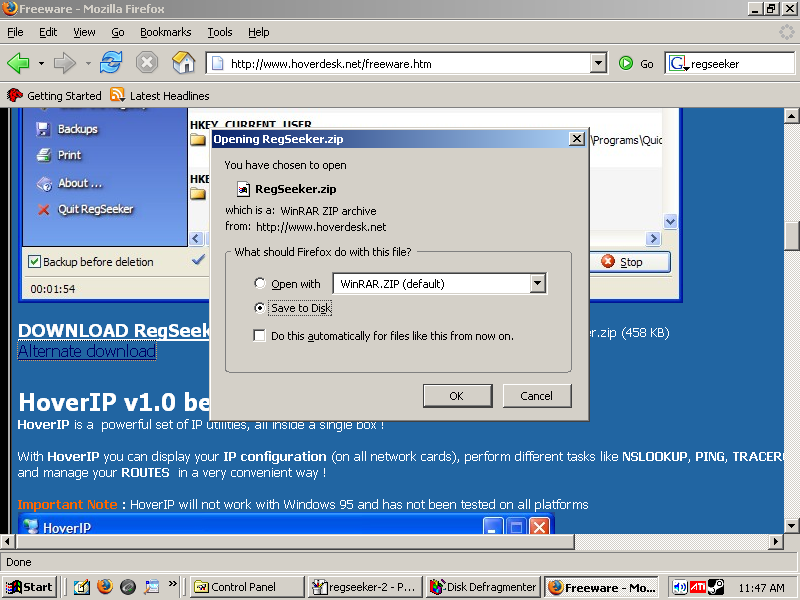Click the Reload page icon
The image size is (800, 600).
[x=110, y=63]
